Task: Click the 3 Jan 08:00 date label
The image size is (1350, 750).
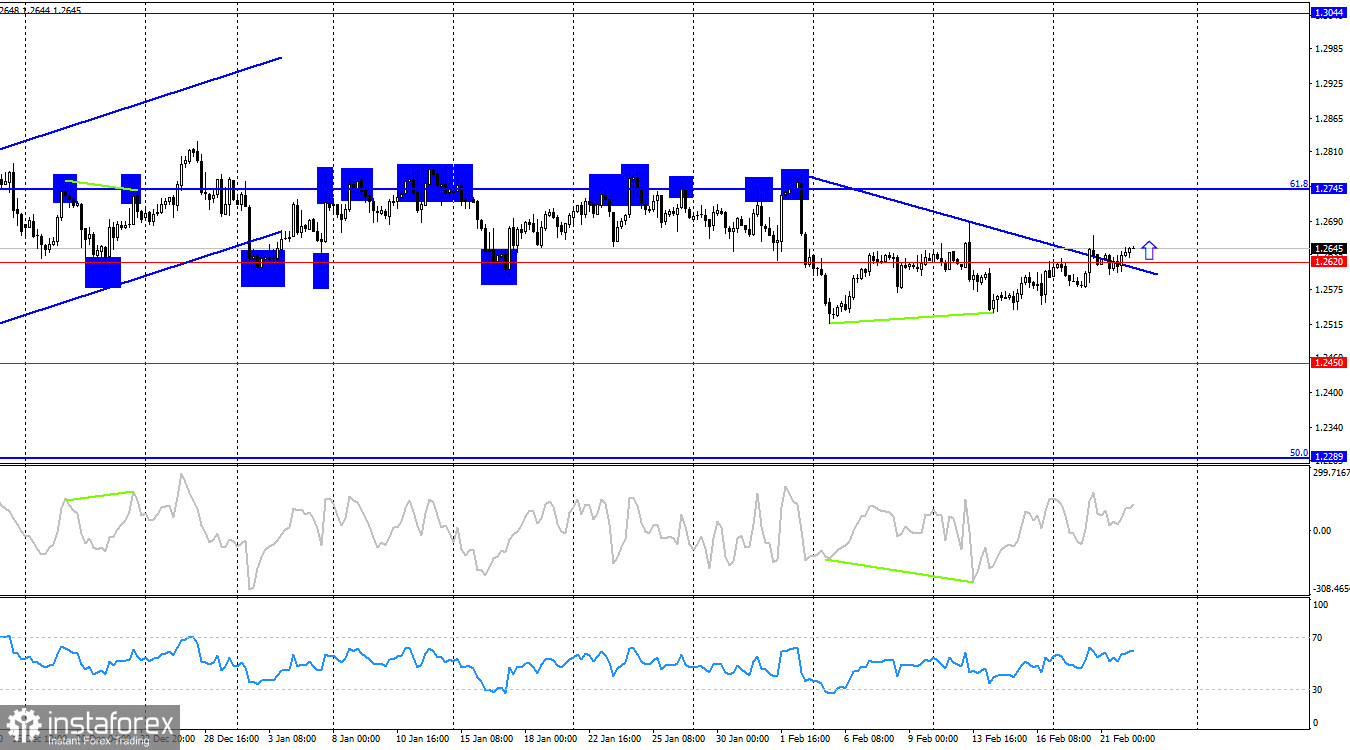Action: tap(292, 739)
